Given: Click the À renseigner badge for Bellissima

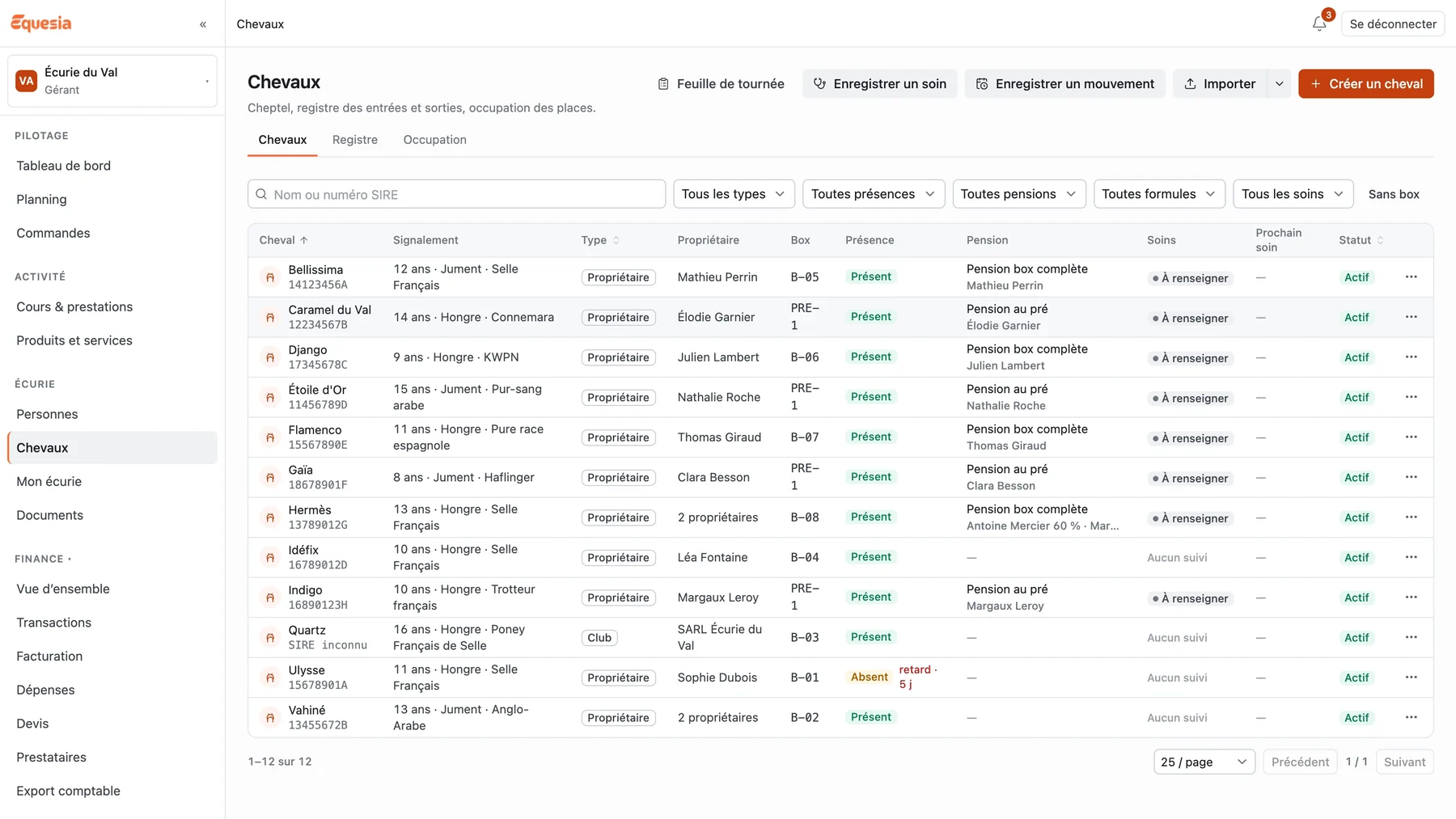Looking at the screenshot, I should click(1190, 278).
